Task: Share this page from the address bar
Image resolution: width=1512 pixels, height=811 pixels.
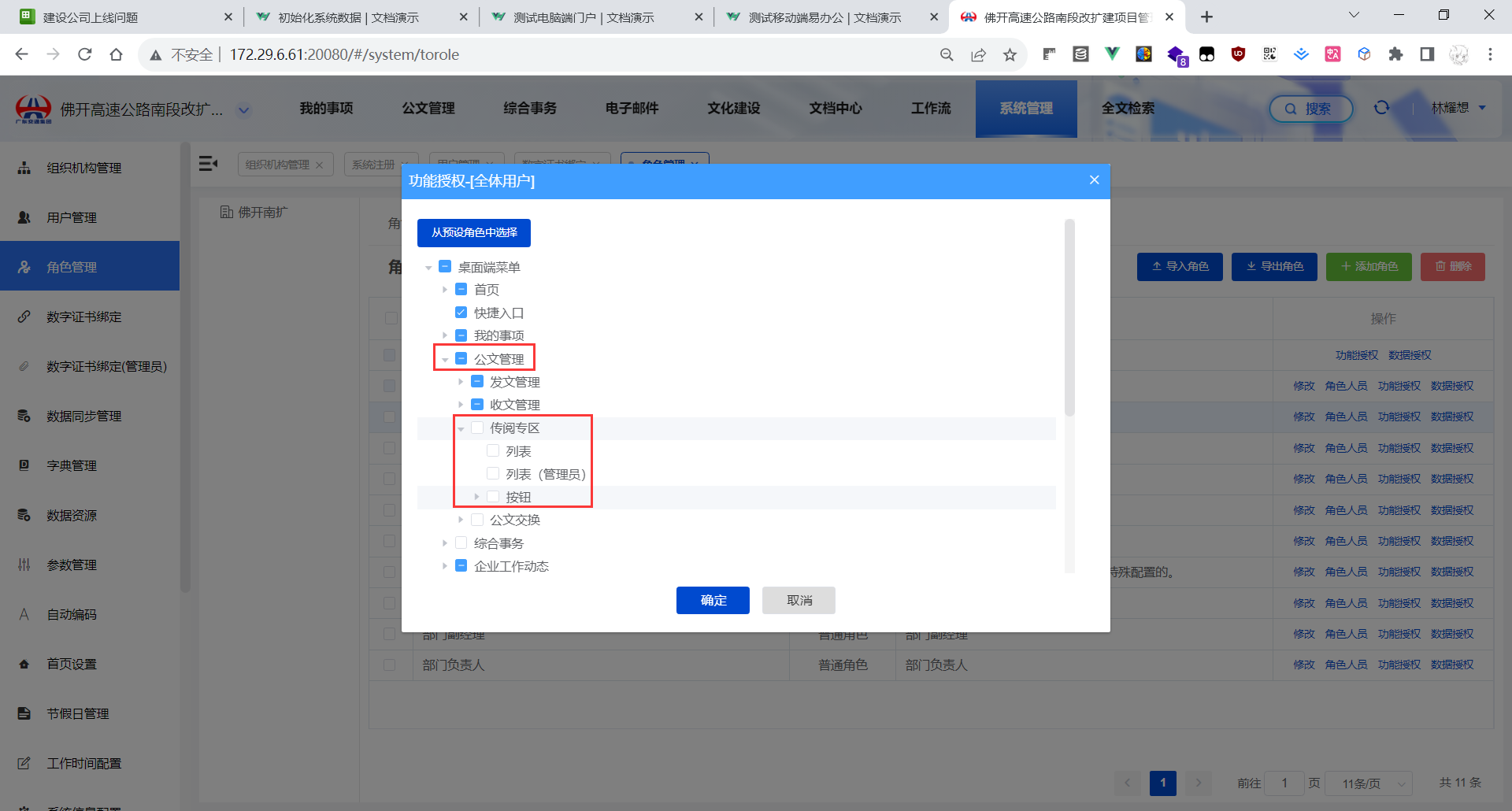Action: pos(978,54)
